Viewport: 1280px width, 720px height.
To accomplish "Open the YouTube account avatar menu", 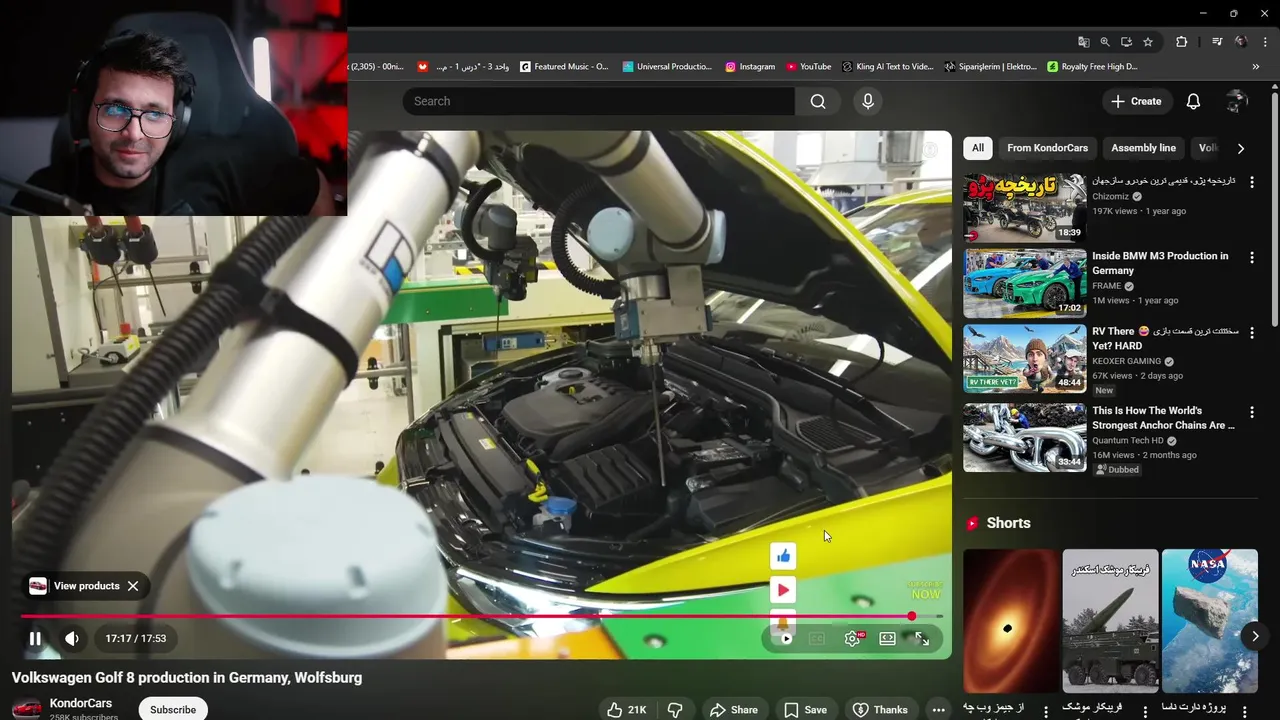I will pyautogui.click(x=1237, y=101).
